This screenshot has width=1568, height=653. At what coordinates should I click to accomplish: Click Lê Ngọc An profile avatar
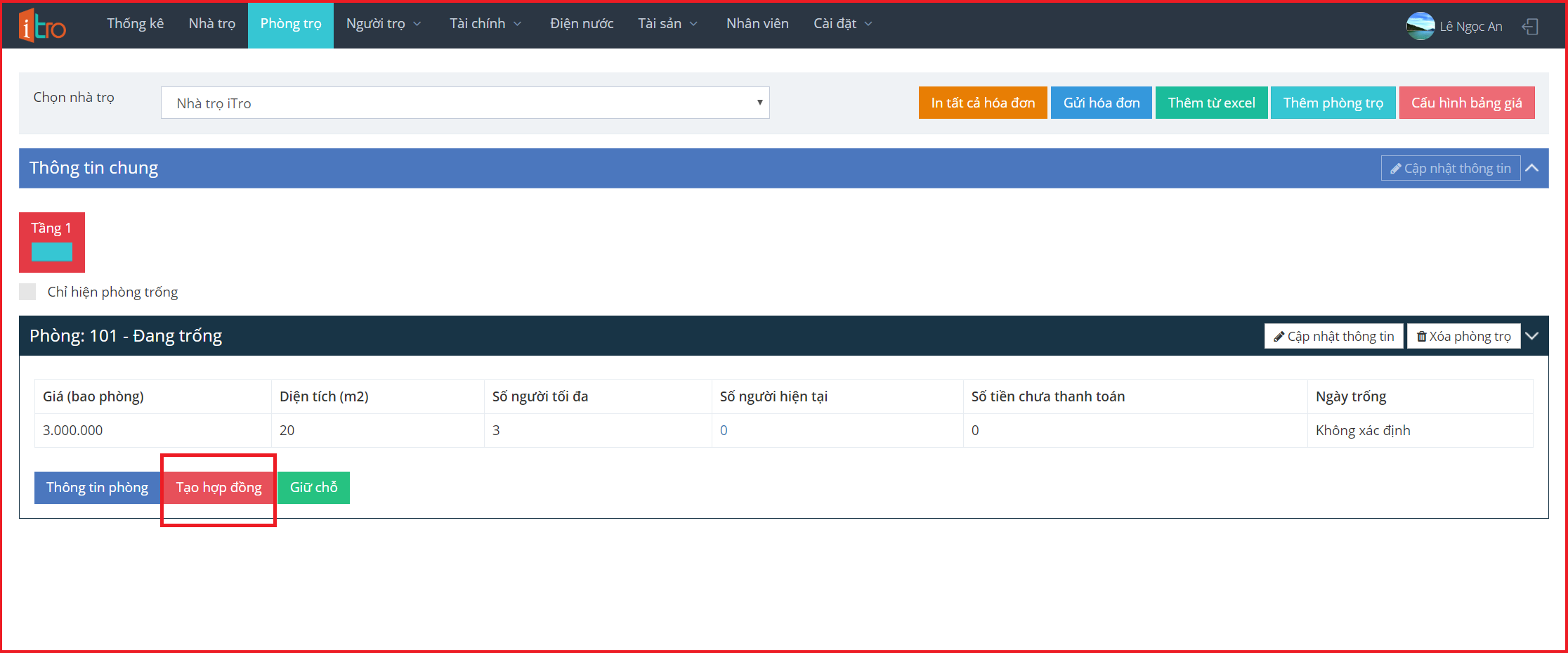pyautogui.click(x=1420, y=26)
